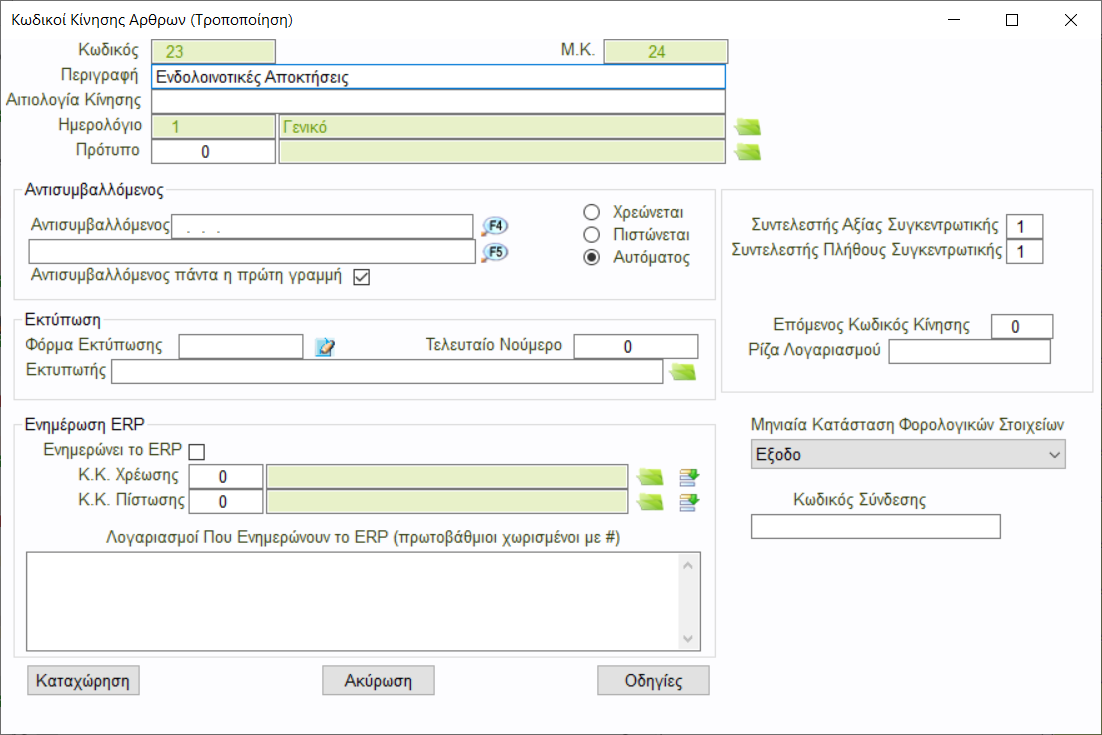The height and width of the screenshot is (735, 1102).
Task: Open the Μηνιαία Κατάσταση Φορολογικών Στοιχείων dropdown
Action: click(x=907, y=455)
